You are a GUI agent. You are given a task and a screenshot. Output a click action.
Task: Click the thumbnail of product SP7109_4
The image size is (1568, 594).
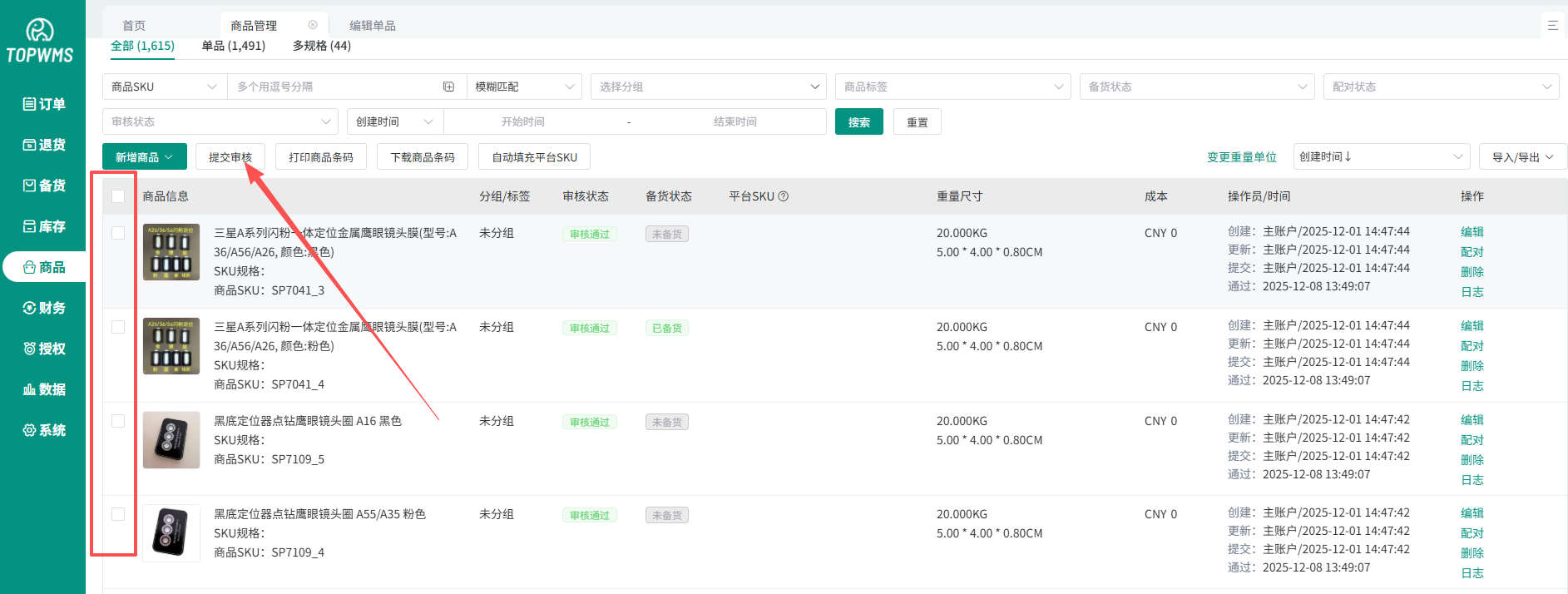(x=171, y=533)
